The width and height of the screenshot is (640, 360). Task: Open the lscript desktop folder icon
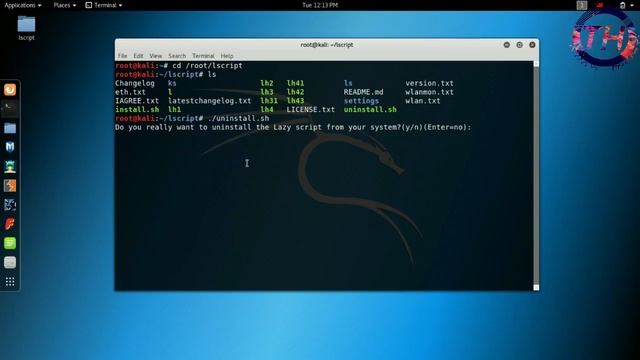26,28
